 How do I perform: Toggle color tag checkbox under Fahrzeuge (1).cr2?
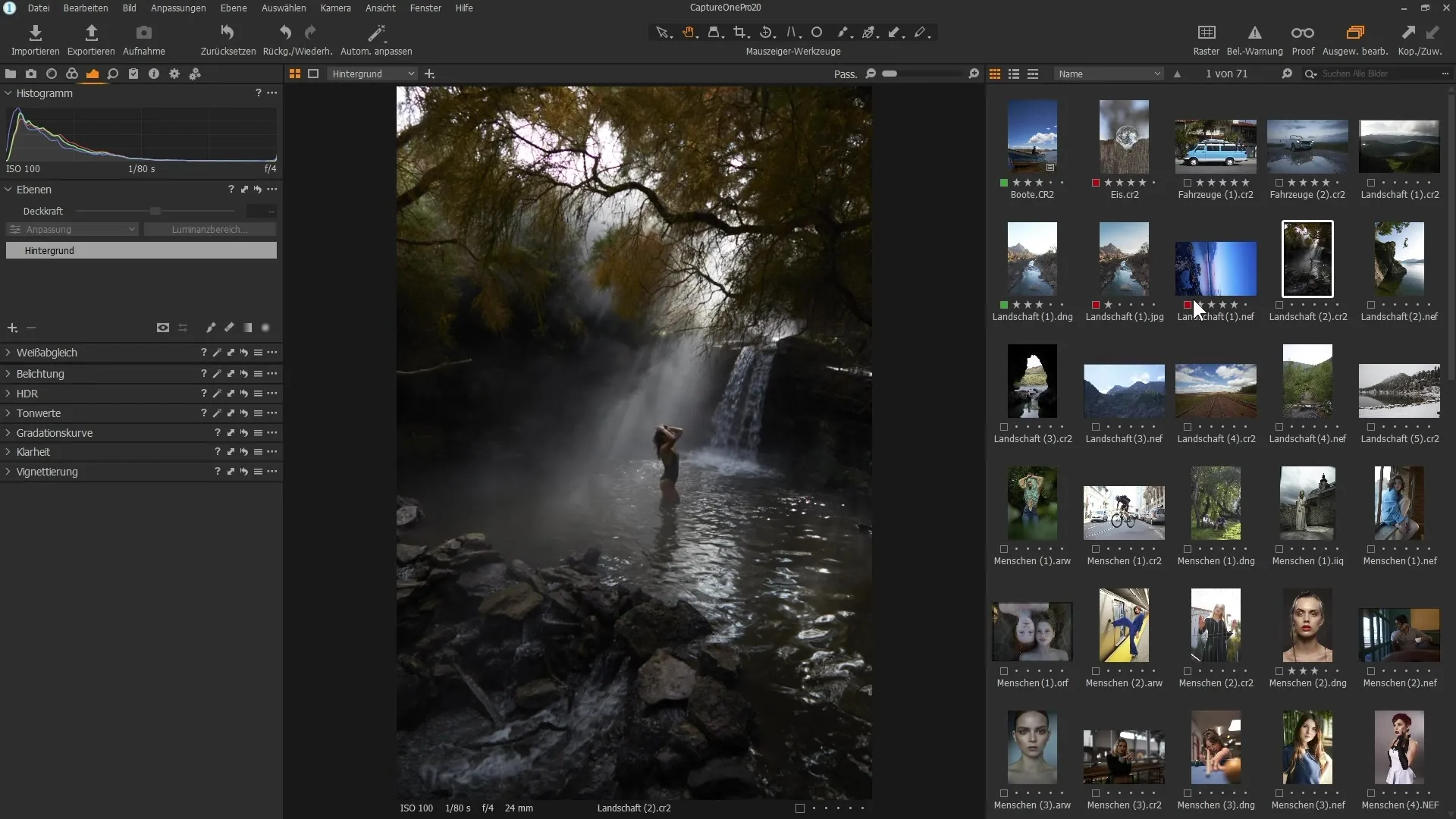[x=1188, y=183]
